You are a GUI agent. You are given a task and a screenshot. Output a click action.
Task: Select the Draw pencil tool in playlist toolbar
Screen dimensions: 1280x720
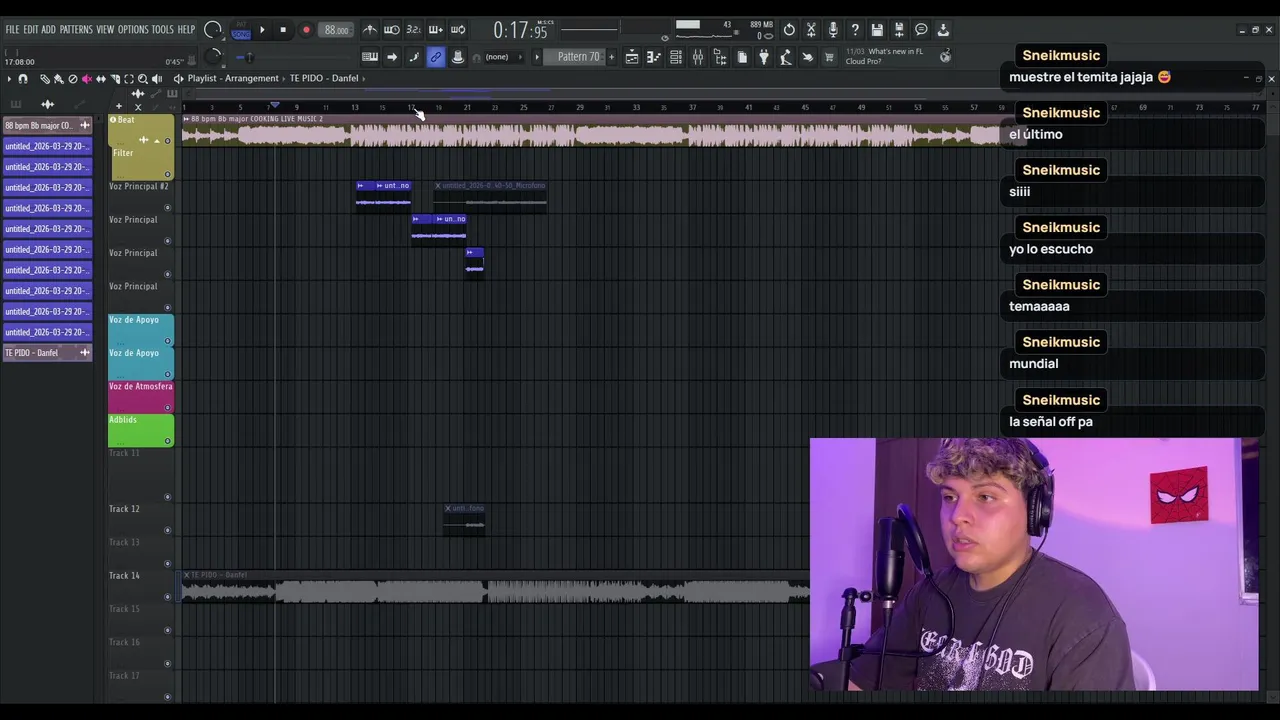[x=45, y=79]
